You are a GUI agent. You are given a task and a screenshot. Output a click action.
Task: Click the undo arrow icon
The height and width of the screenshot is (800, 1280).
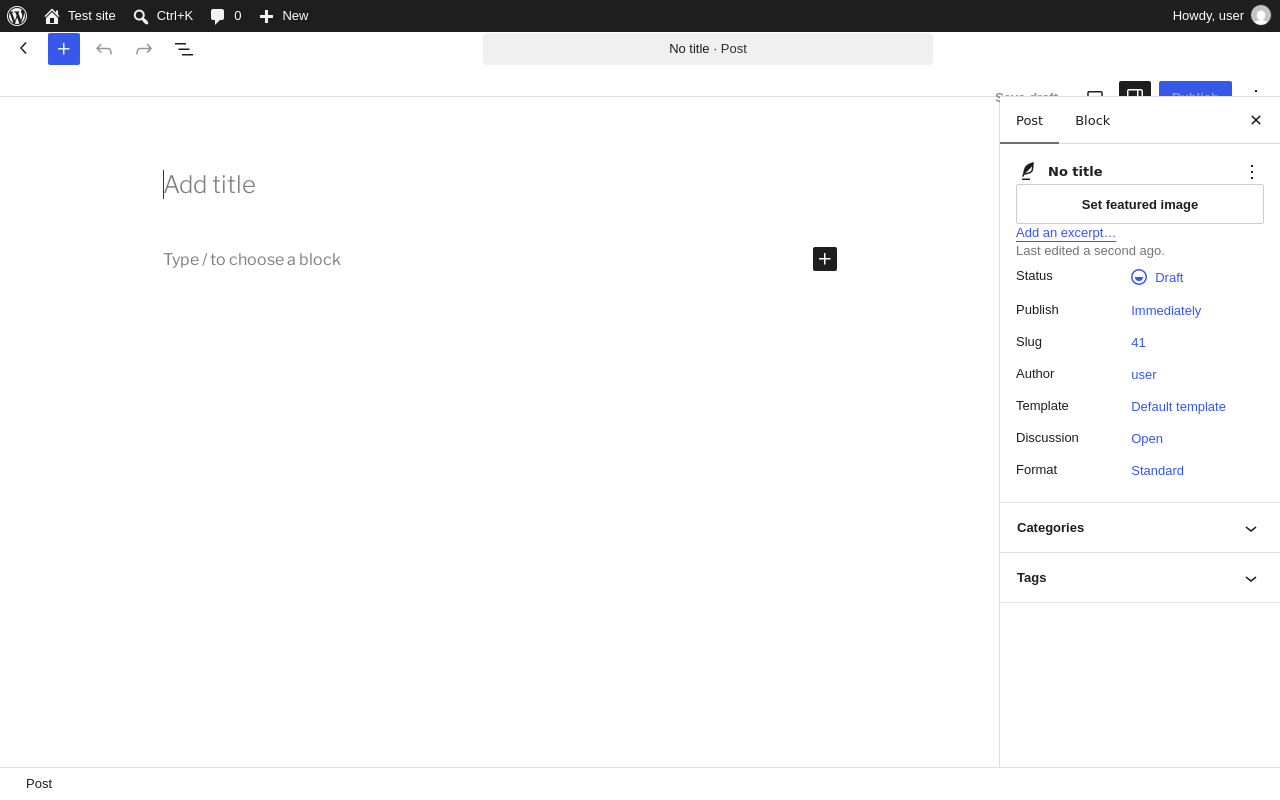pyautogui.click(x=104, y=49)
